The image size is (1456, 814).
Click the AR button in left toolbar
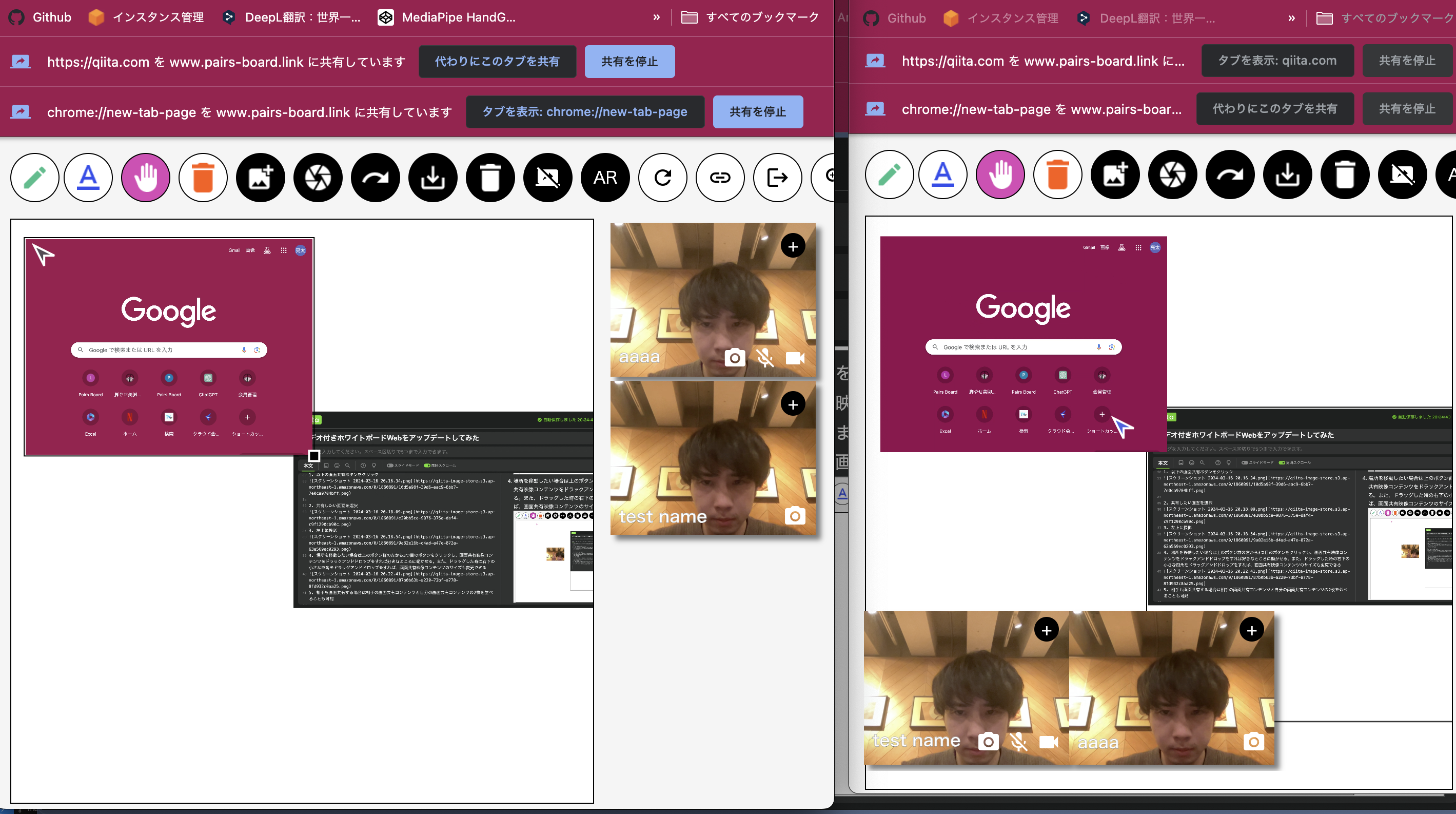605,178
